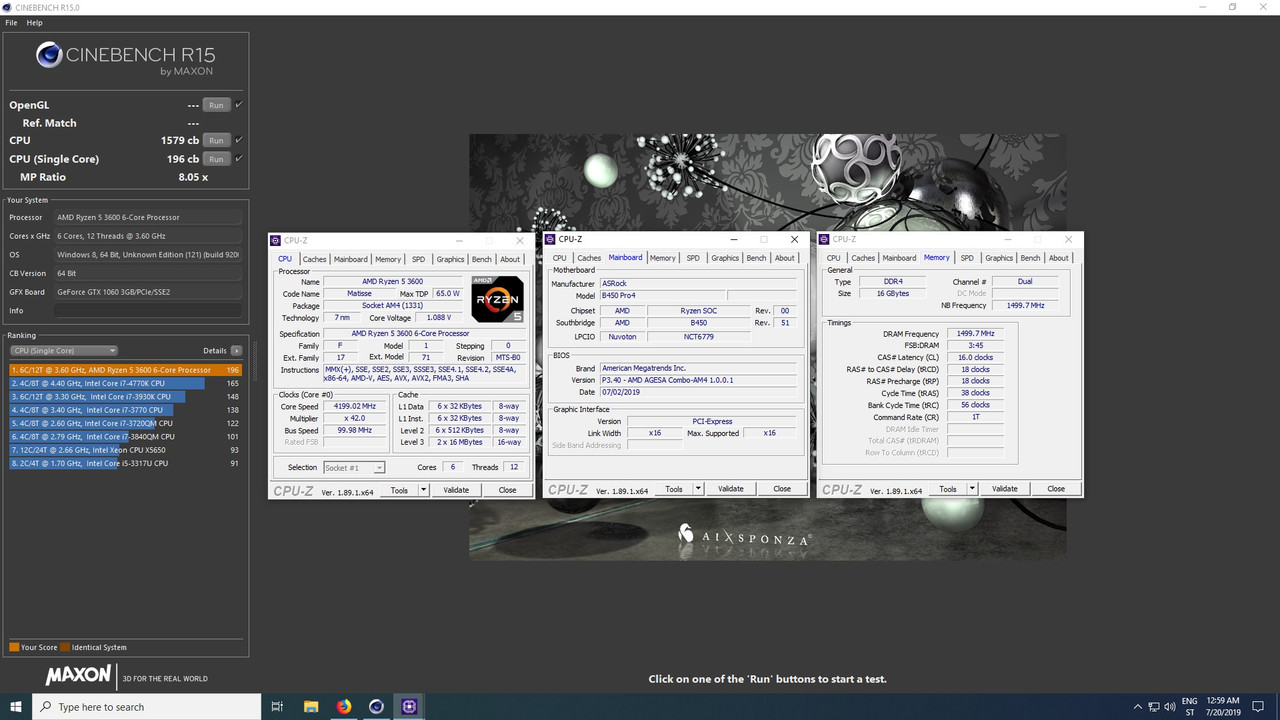1280x720 pixels.
Task: Open the Windows Start menu
Action: pyautogui.click(x=16, y=706)
